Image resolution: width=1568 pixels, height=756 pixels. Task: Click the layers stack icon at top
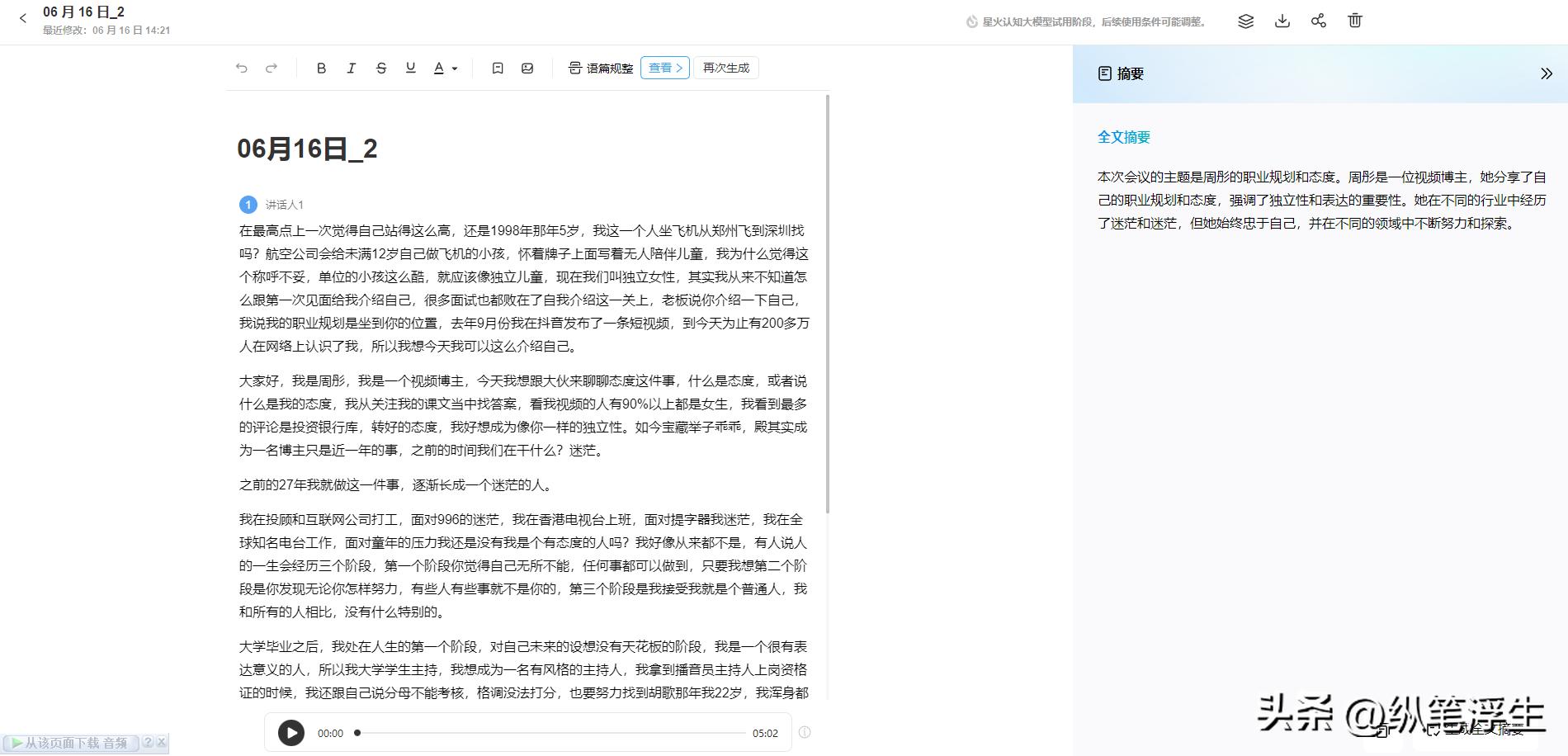(1245, 21)
